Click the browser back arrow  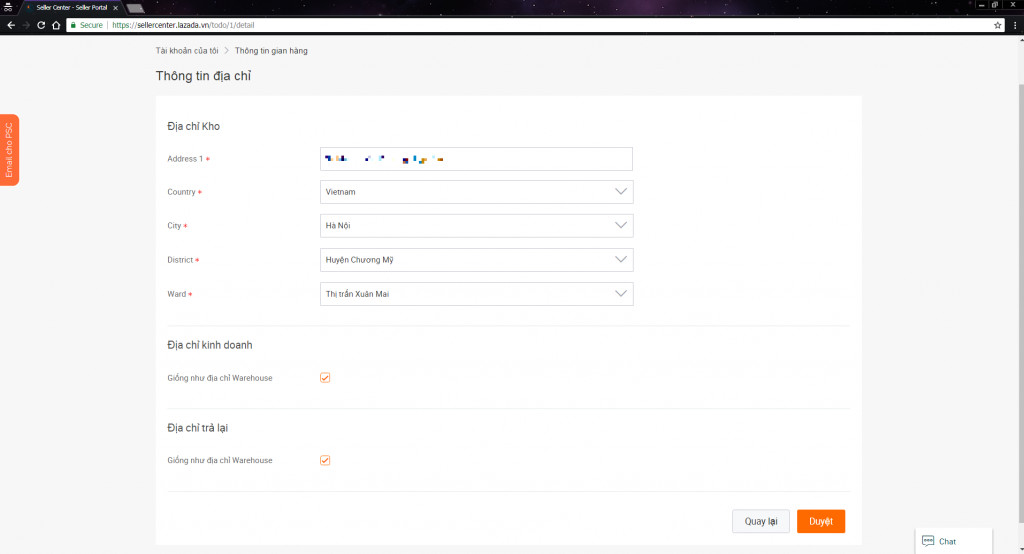coord(10,25)
